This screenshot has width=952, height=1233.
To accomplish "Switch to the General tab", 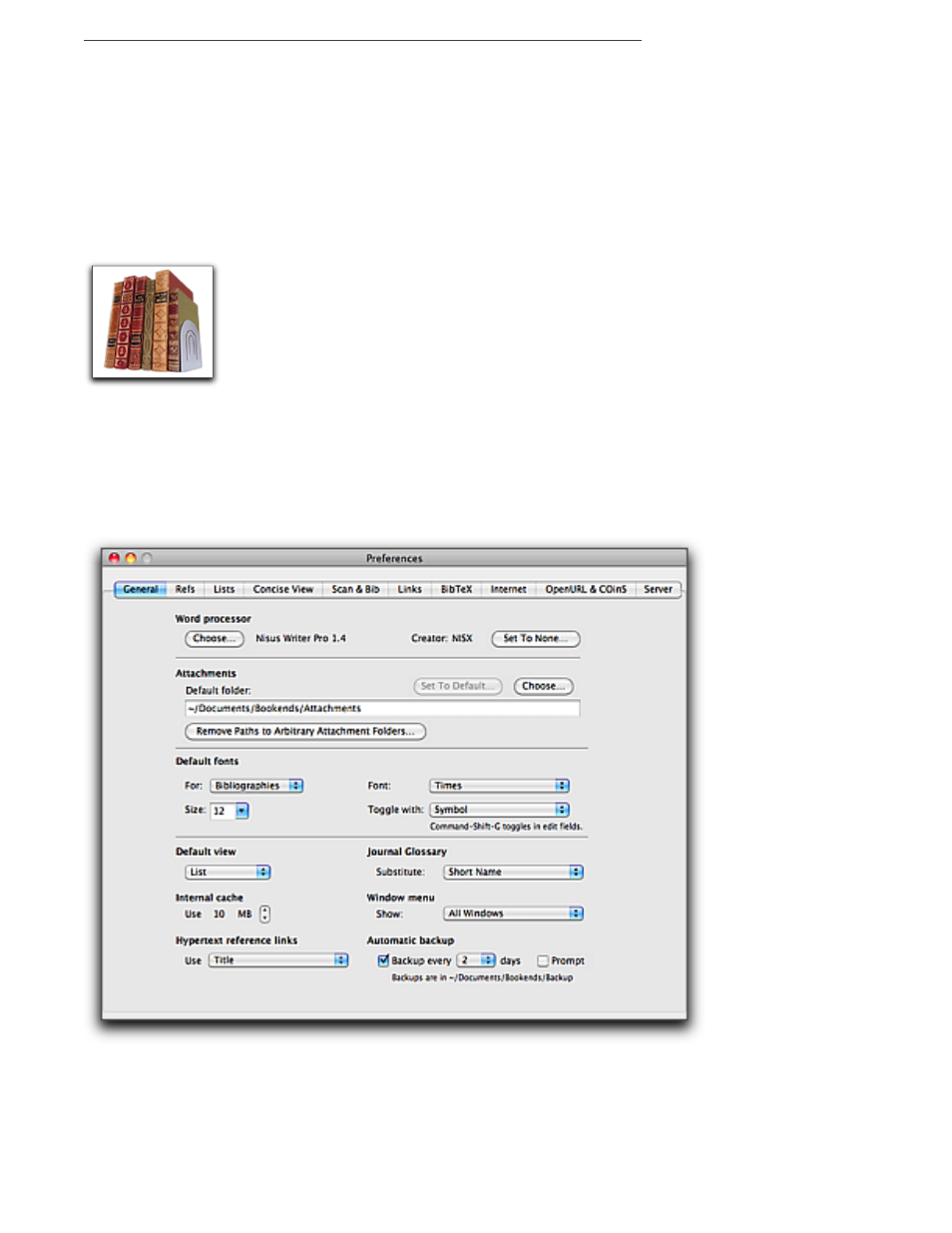I will point(141,589).
